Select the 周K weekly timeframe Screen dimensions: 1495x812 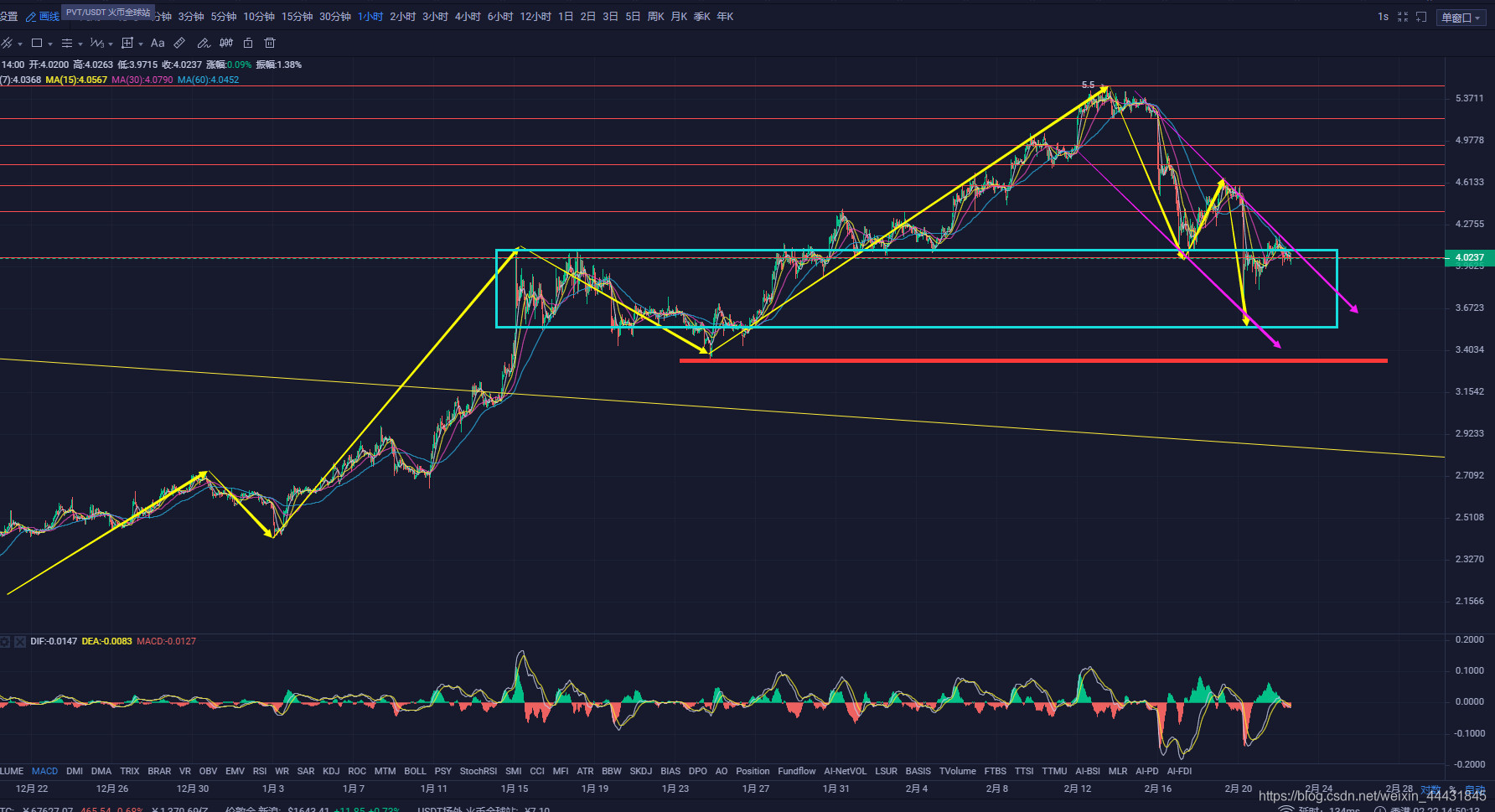[x=656, y=17]
